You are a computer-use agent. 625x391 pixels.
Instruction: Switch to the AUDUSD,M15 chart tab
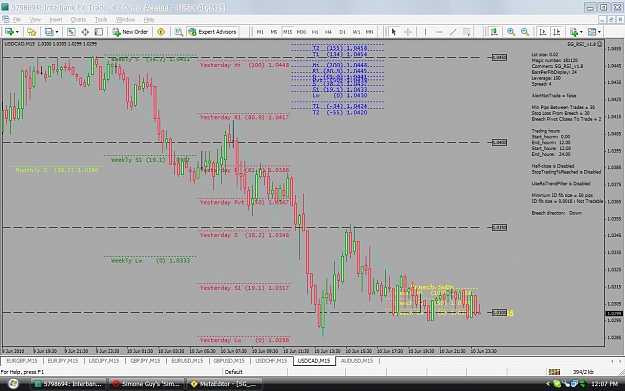(357, 361)
